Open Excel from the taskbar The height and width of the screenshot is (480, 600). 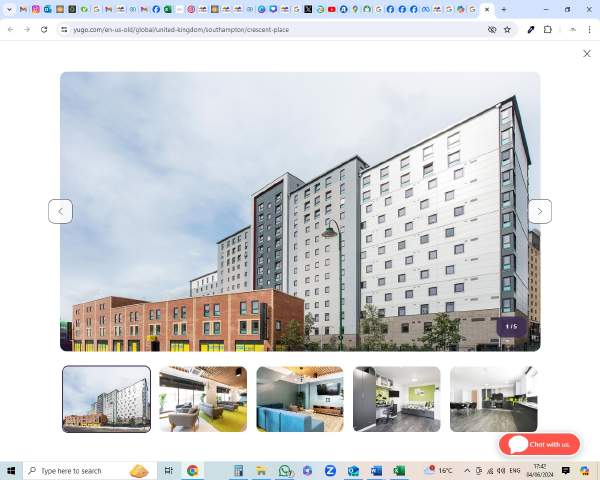tap(399, 470)
